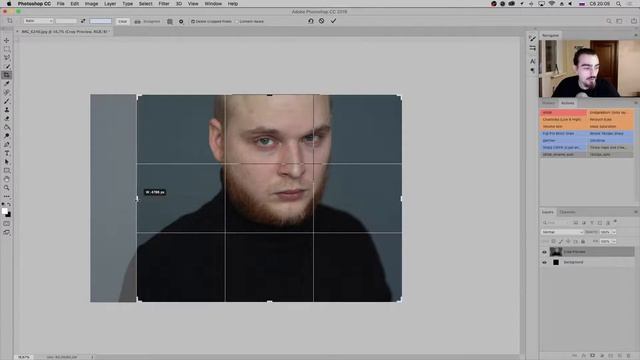
Task: Open the Crop tool preset picker
Action: click(10, 21)
